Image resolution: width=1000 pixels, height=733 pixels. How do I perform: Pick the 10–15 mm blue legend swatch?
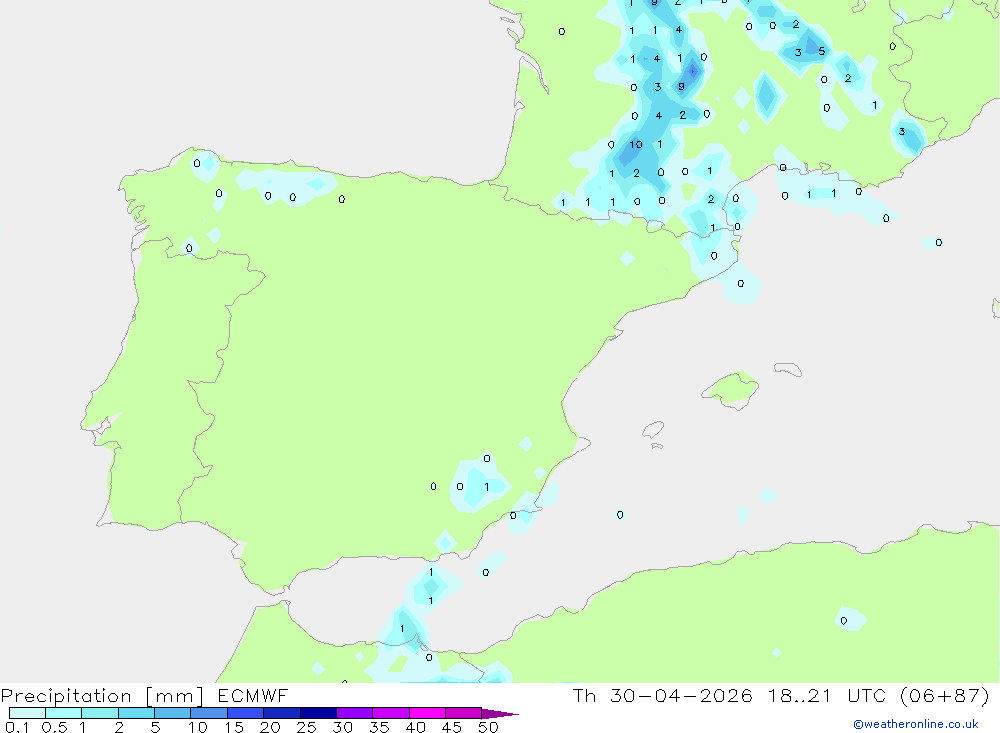pyautogui.click(x=209, y=713)
